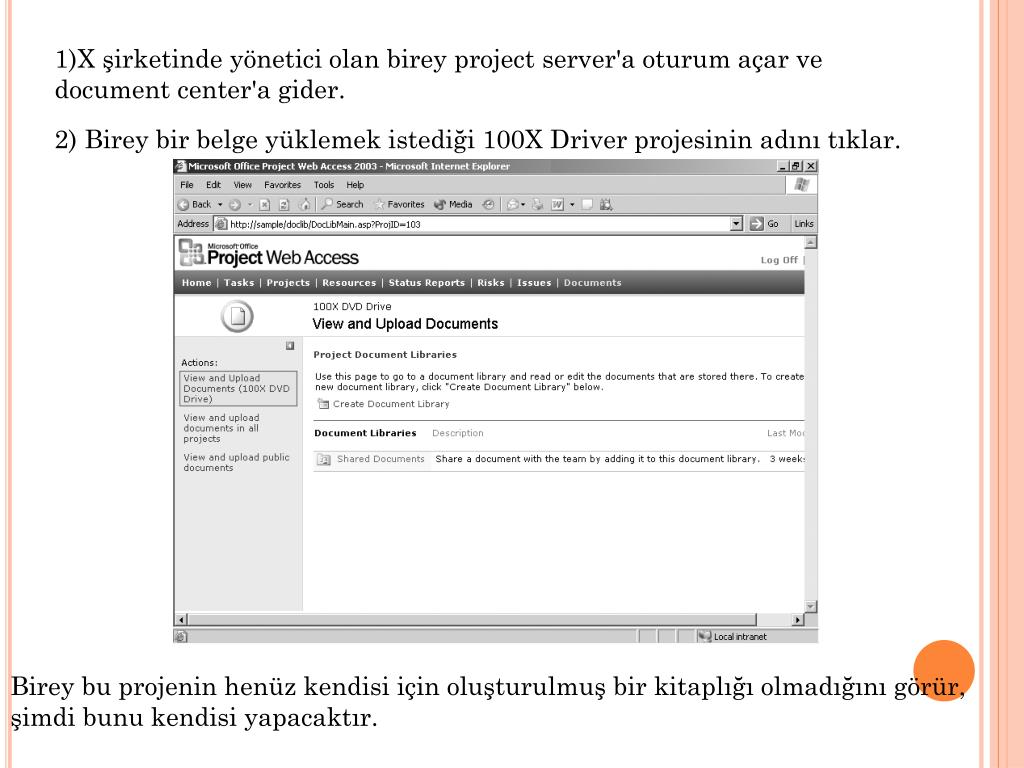Click the horizontal scrollbar track
Image resolution: width=1024 pixels, height=768 pixels.
click(773, 619)
